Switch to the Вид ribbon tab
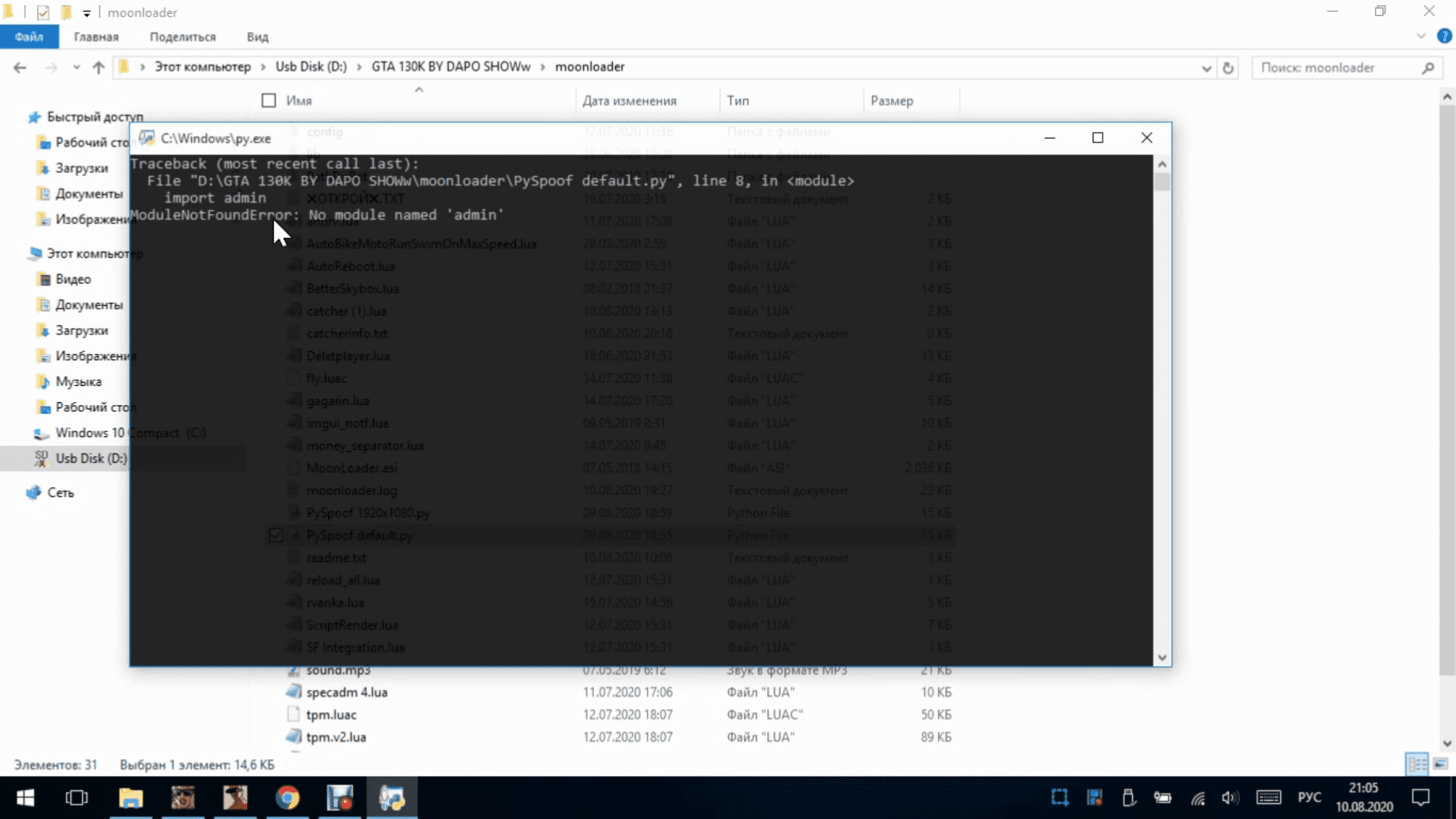1456x819 pixels. [257, 36]
